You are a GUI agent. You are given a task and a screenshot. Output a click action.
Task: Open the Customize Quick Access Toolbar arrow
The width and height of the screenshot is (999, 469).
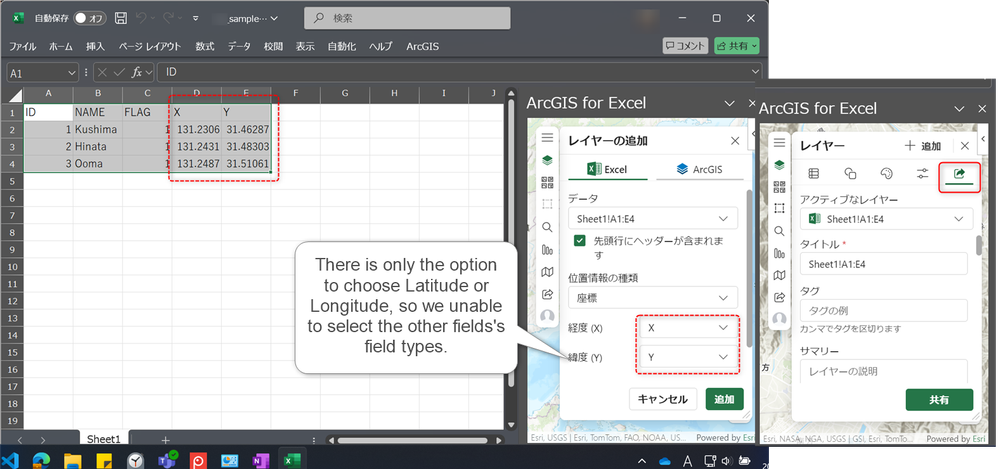(196, 18)
